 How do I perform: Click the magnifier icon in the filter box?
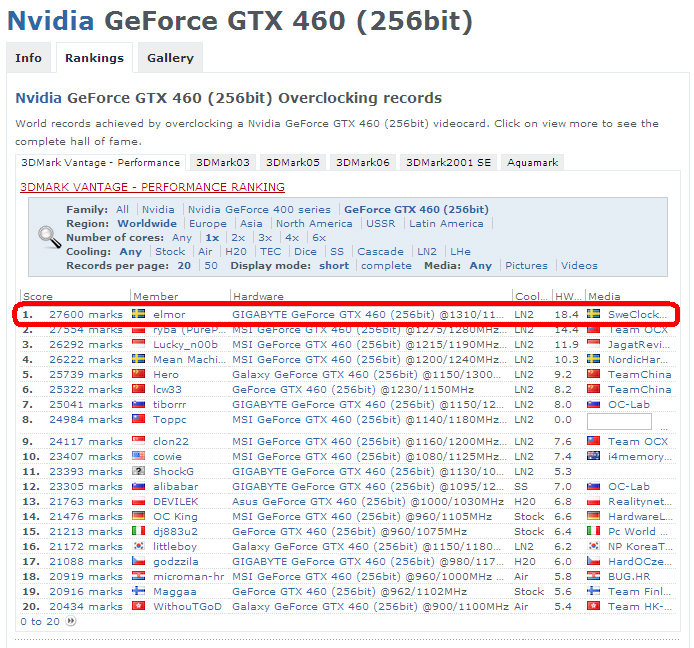click(49, 237)
